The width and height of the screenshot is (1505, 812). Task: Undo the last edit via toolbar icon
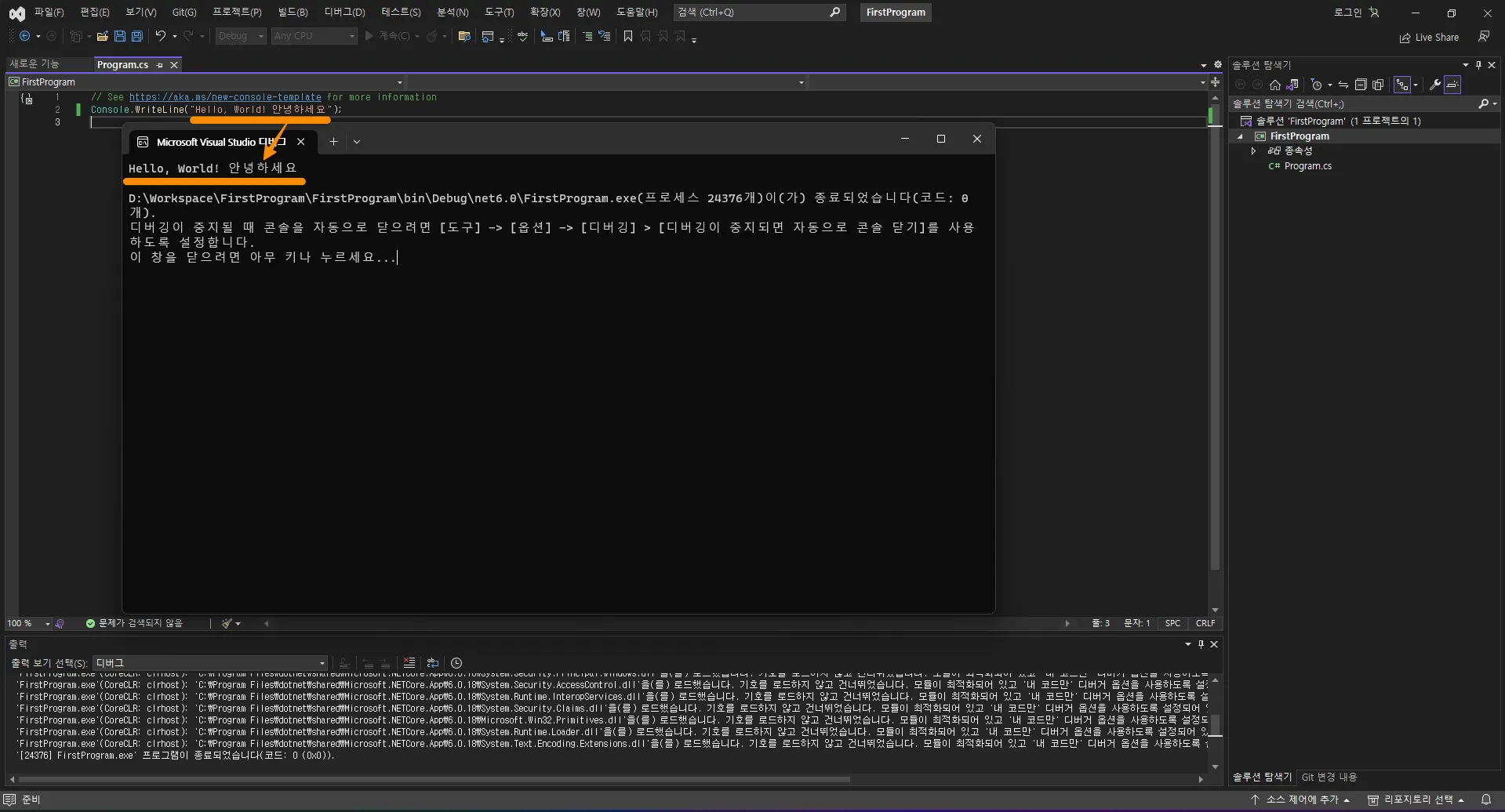pyautogui.click(x=161, y=36)
